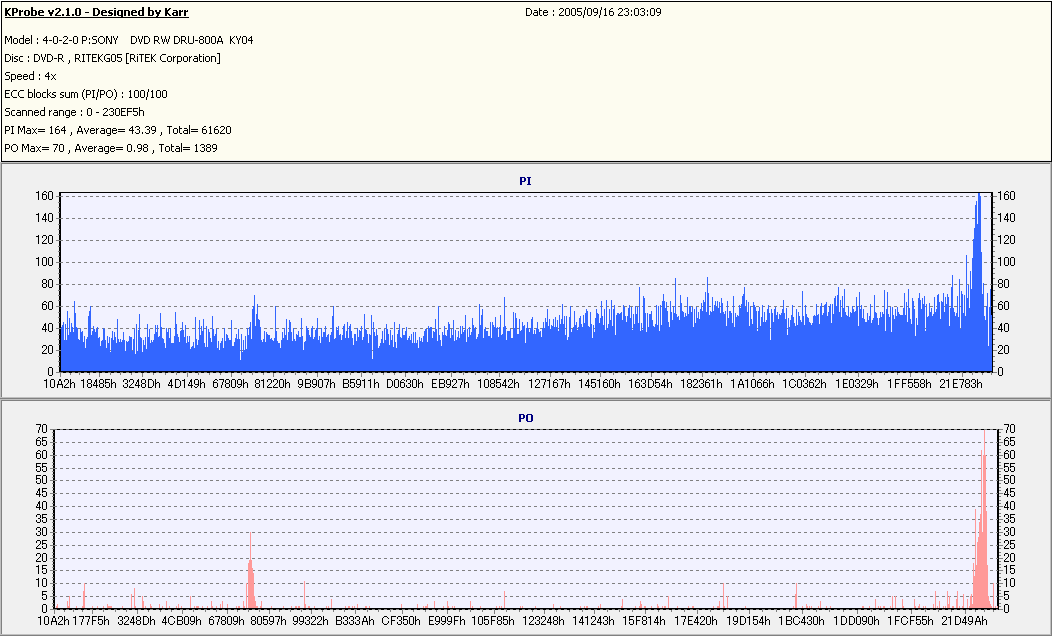1052x636 pixels.
Task: Click the 1FF558h axis label
Action: tap(909, 384)
